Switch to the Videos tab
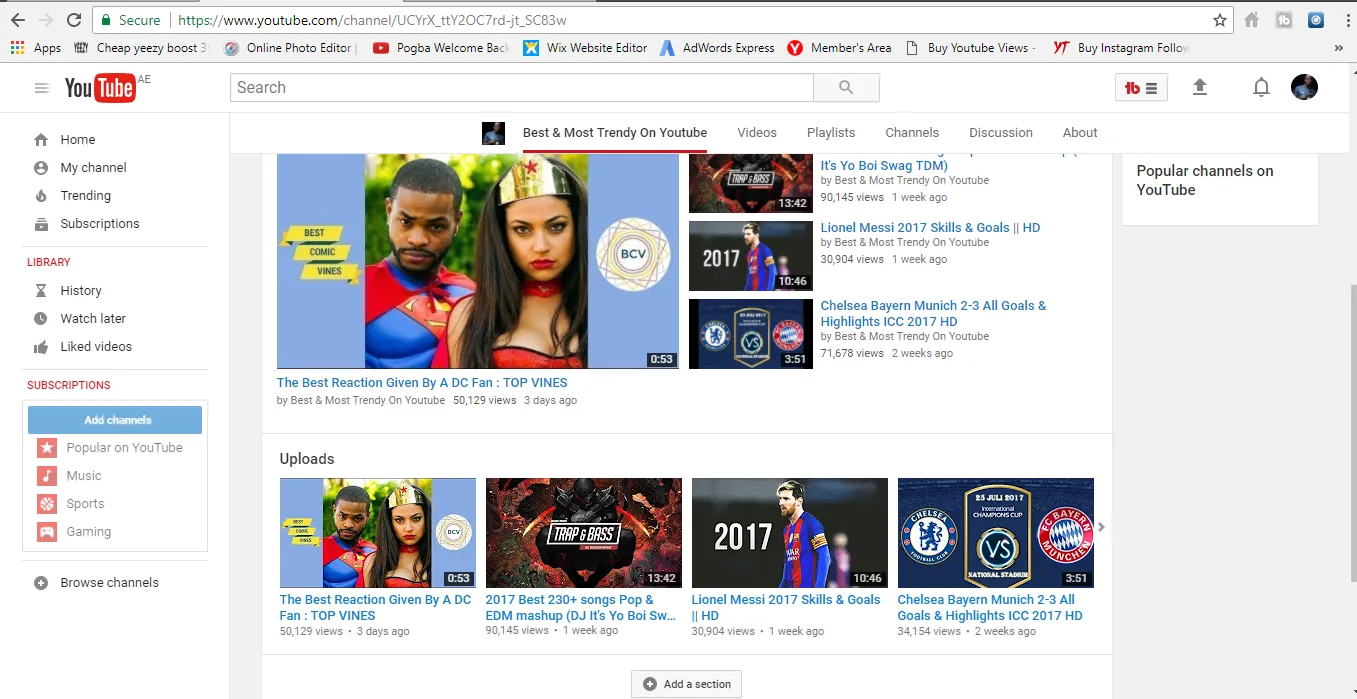Viewport: 1357px width, 699px height. click(x=756, y=132)
